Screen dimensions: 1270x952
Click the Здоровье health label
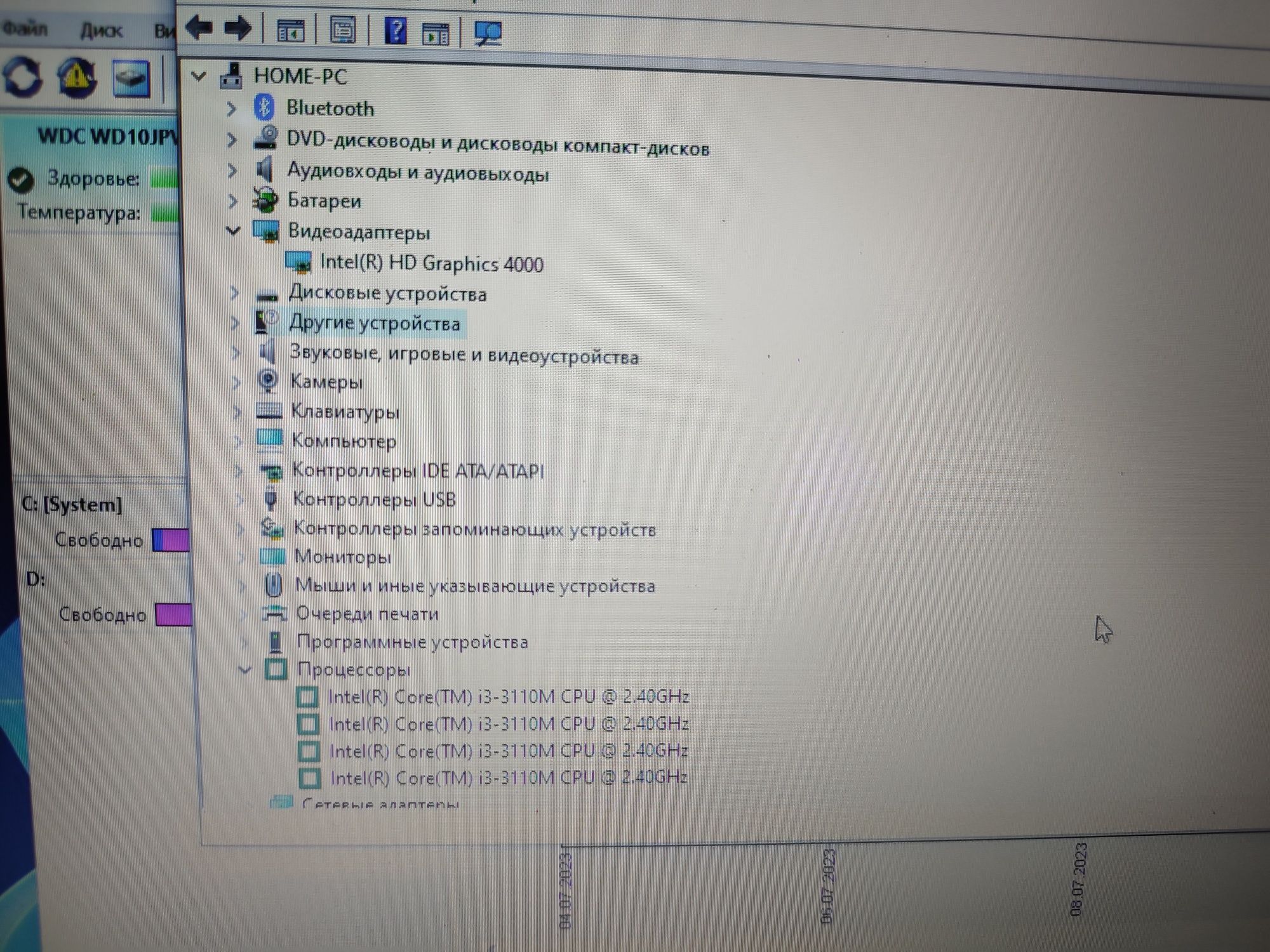93,179
